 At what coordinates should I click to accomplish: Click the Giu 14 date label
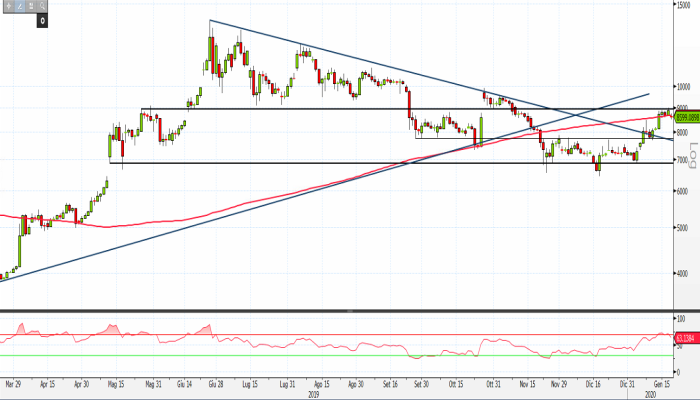tap(184, 384)
